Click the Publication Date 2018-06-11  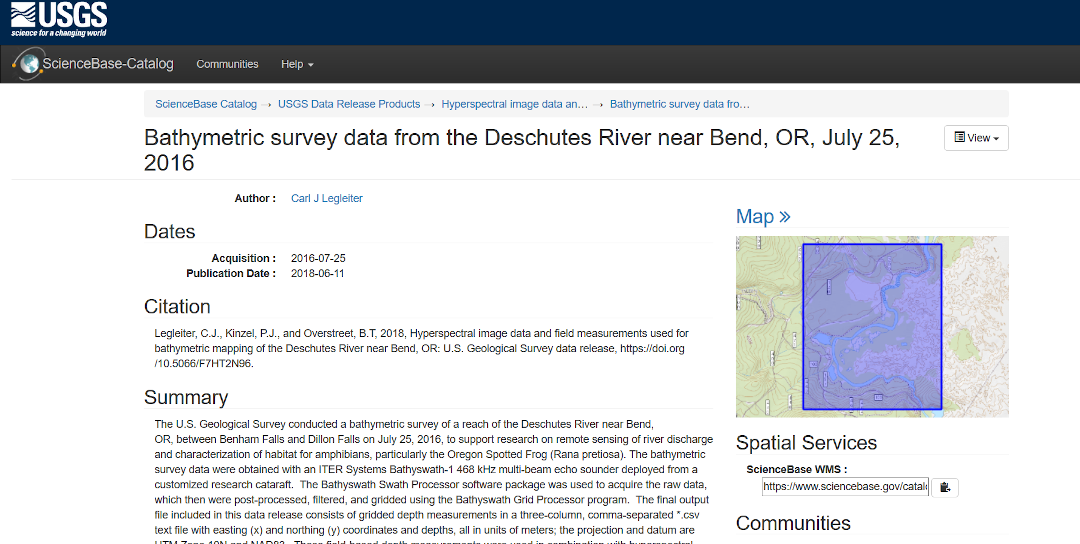coord(318,273)
